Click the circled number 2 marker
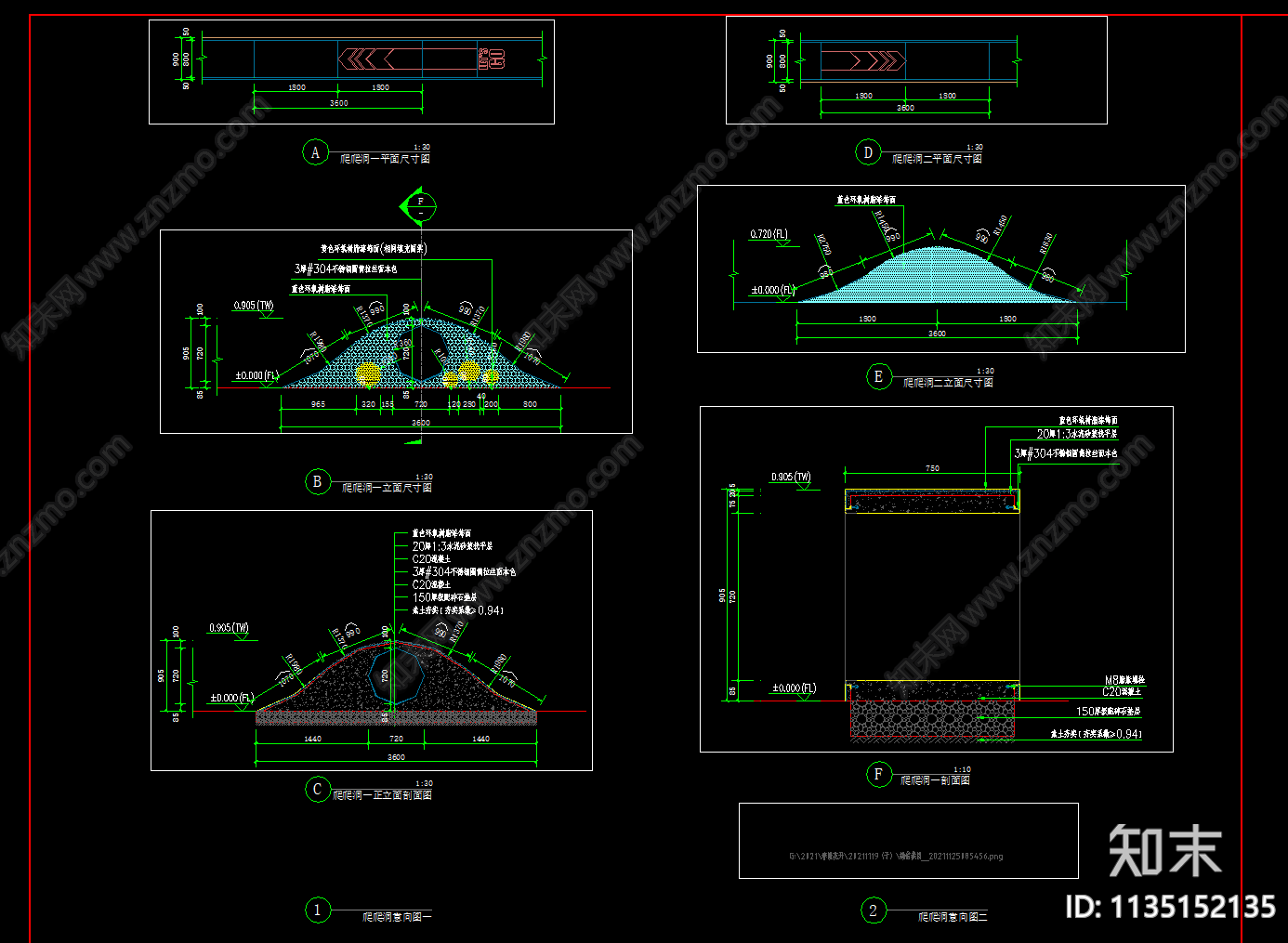Viewport: 1288px width, 943px height. [x=873, y=910]
